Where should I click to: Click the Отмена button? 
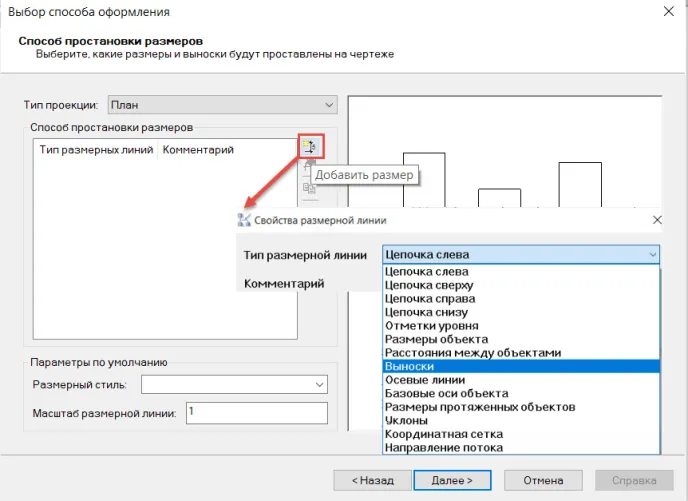pyautogui.click(x=541, y=480)
